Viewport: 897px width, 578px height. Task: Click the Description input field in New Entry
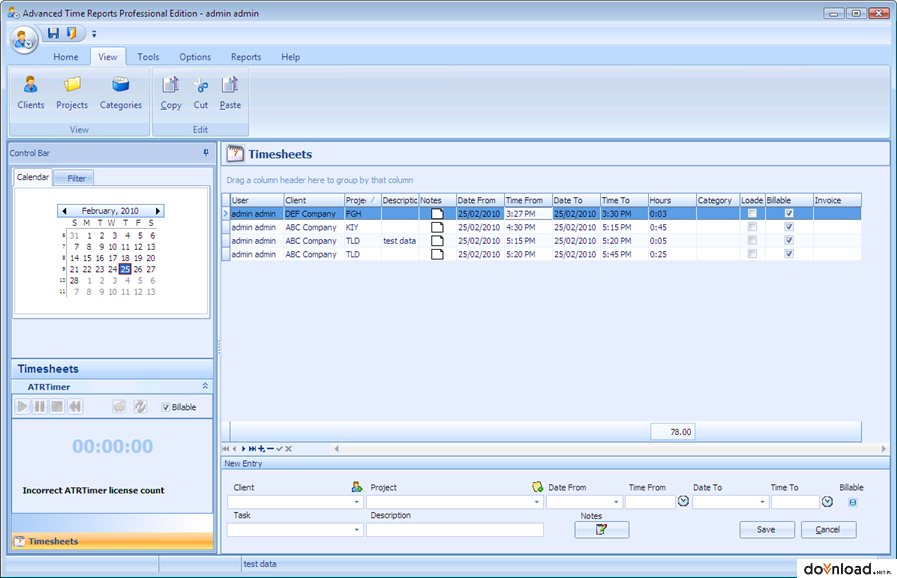coord(455,530)
